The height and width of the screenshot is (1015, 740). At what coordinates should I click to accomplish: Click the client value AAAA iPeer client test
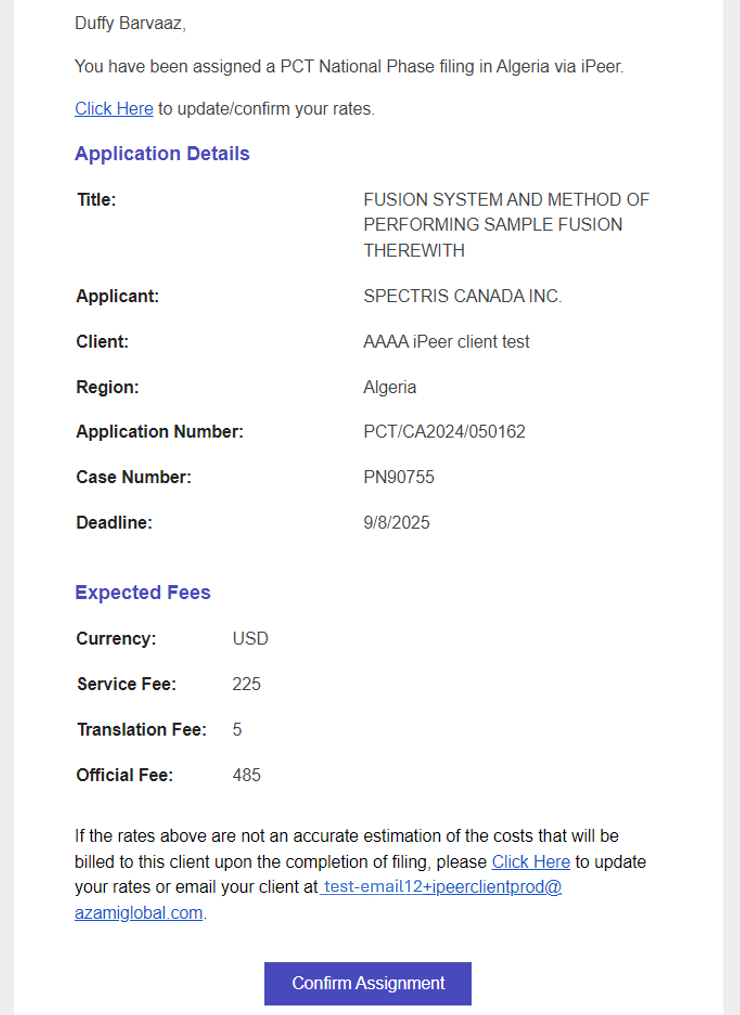coord(446,342)
